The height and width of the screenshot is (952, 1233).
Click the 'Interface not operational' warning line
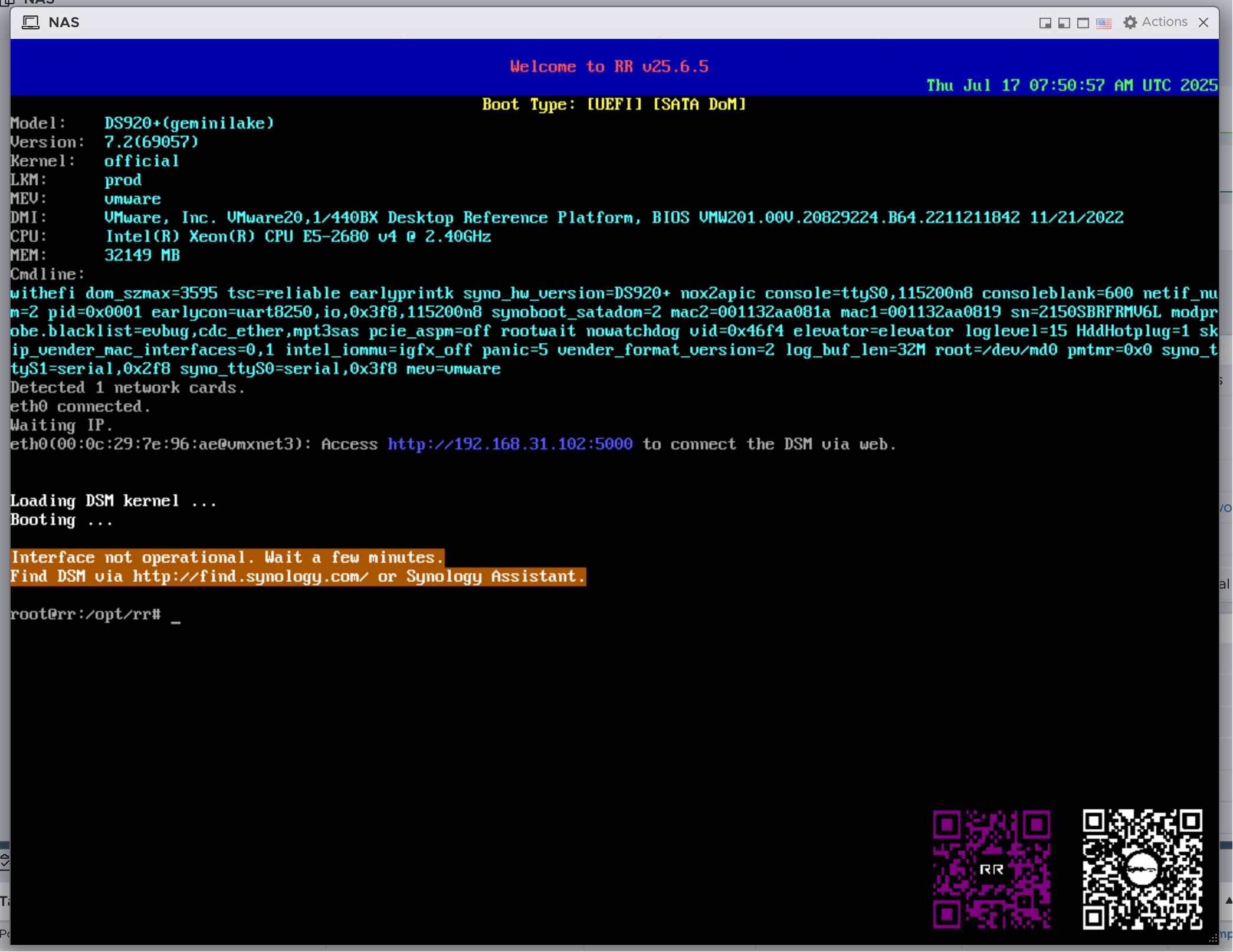tap(227, 557)
